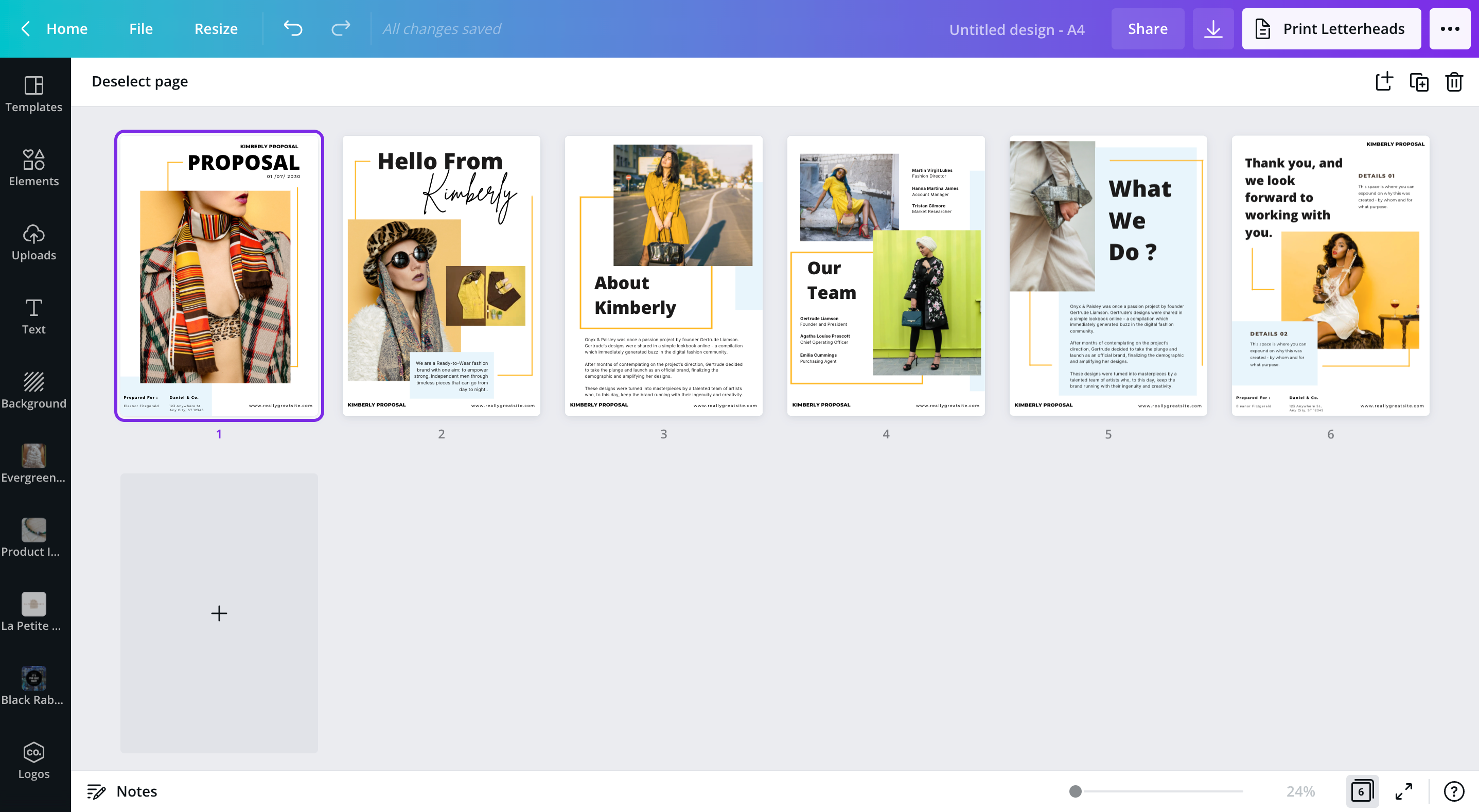Duplicate the selected page
1479x812 pixels.
(1419, 82)
